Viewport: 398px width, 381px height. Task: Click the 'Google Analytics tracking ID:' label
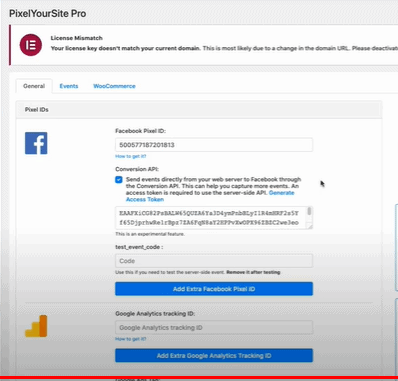click(155, 314)
